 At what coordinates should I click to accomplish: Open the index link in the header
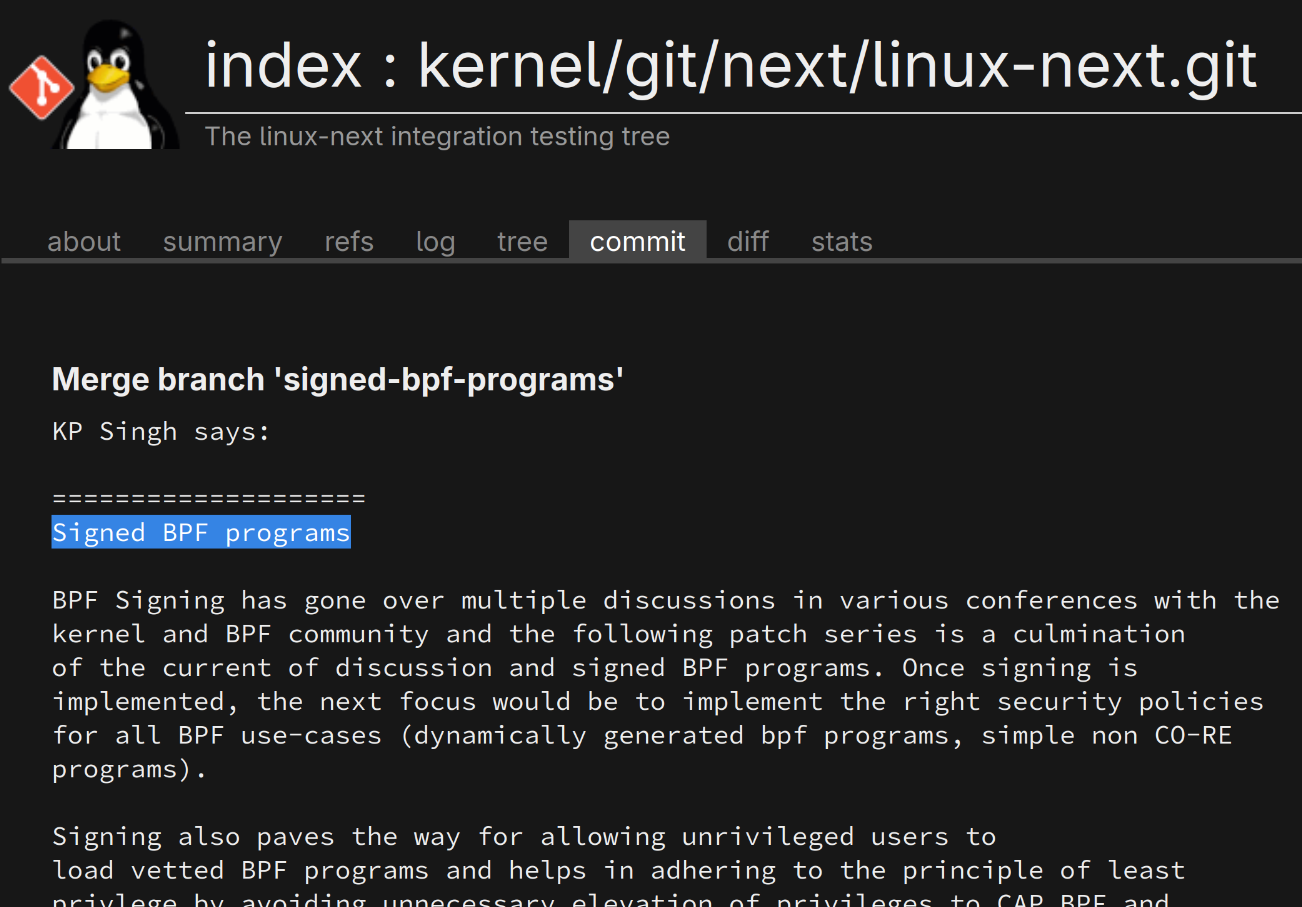click(283, 66)
